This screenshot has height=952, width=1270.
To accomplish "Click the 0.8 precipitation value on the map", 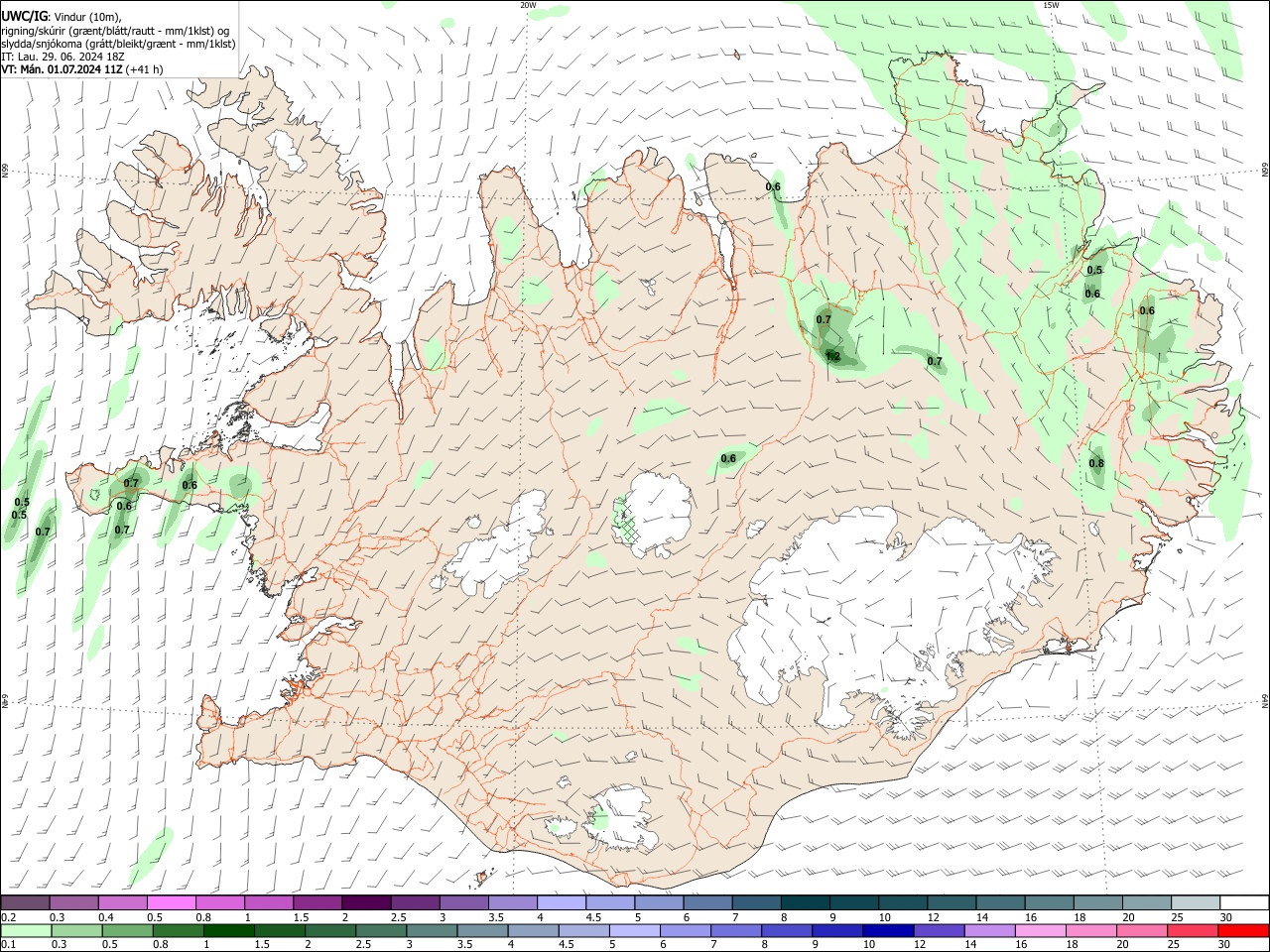I will tap(1096, 463).
